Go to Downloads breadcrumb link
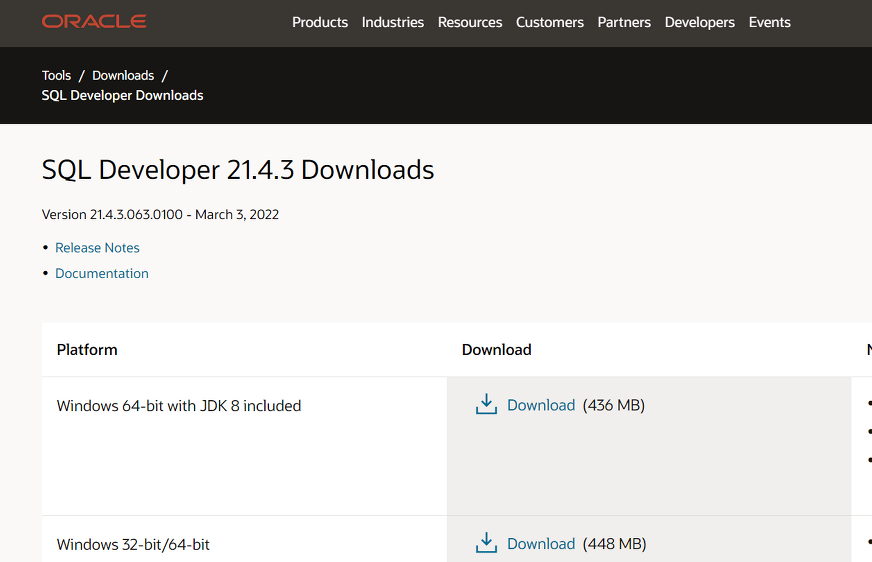The height and width of the screenshot is (562, 872). (123, 76)
